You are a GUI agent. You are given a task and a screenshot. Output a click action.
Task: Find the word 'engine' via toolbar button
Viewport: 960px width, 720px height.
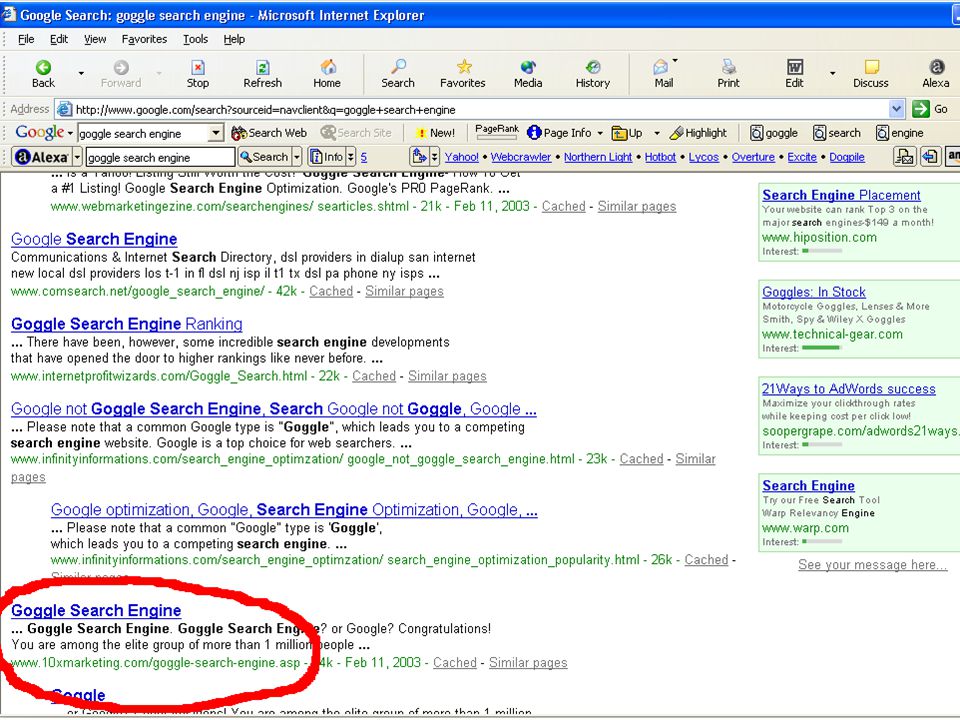899,133
